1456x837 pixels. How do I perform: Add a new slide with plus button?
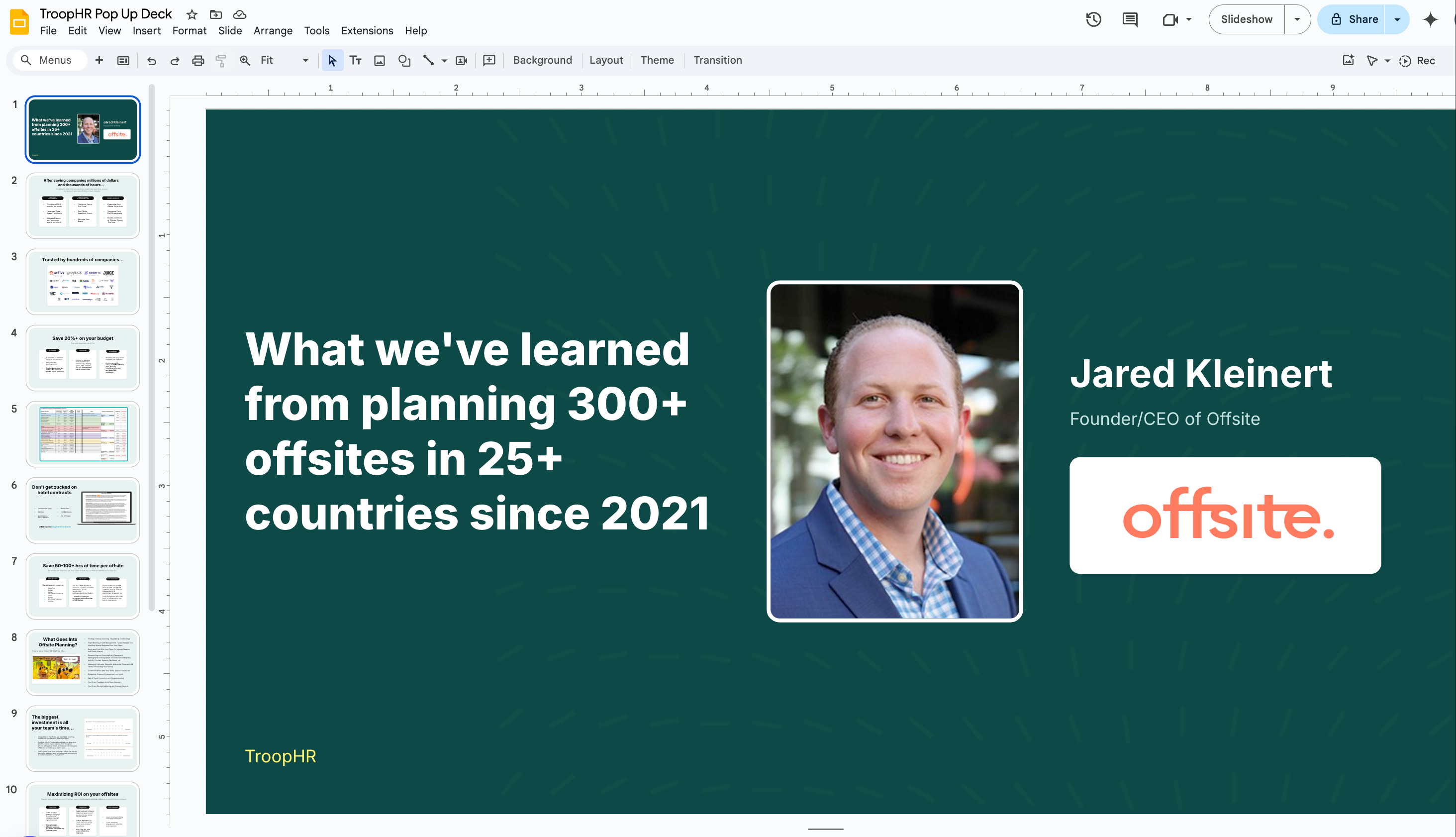click(x=99, y=60)
